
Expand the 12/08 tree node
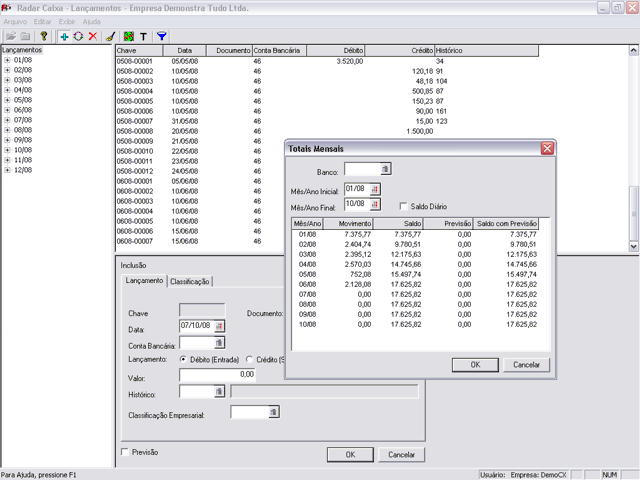7,170
